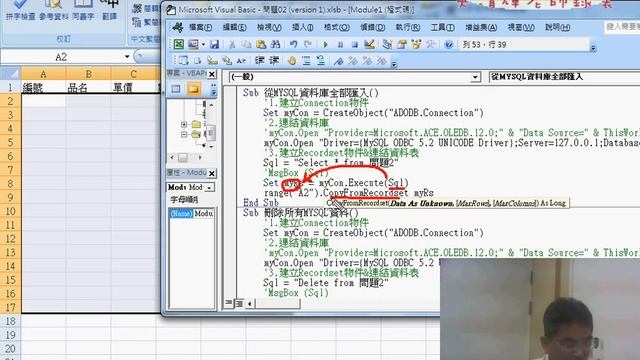Click project tree horizontal scrollbar thumb

coord(183,157)
